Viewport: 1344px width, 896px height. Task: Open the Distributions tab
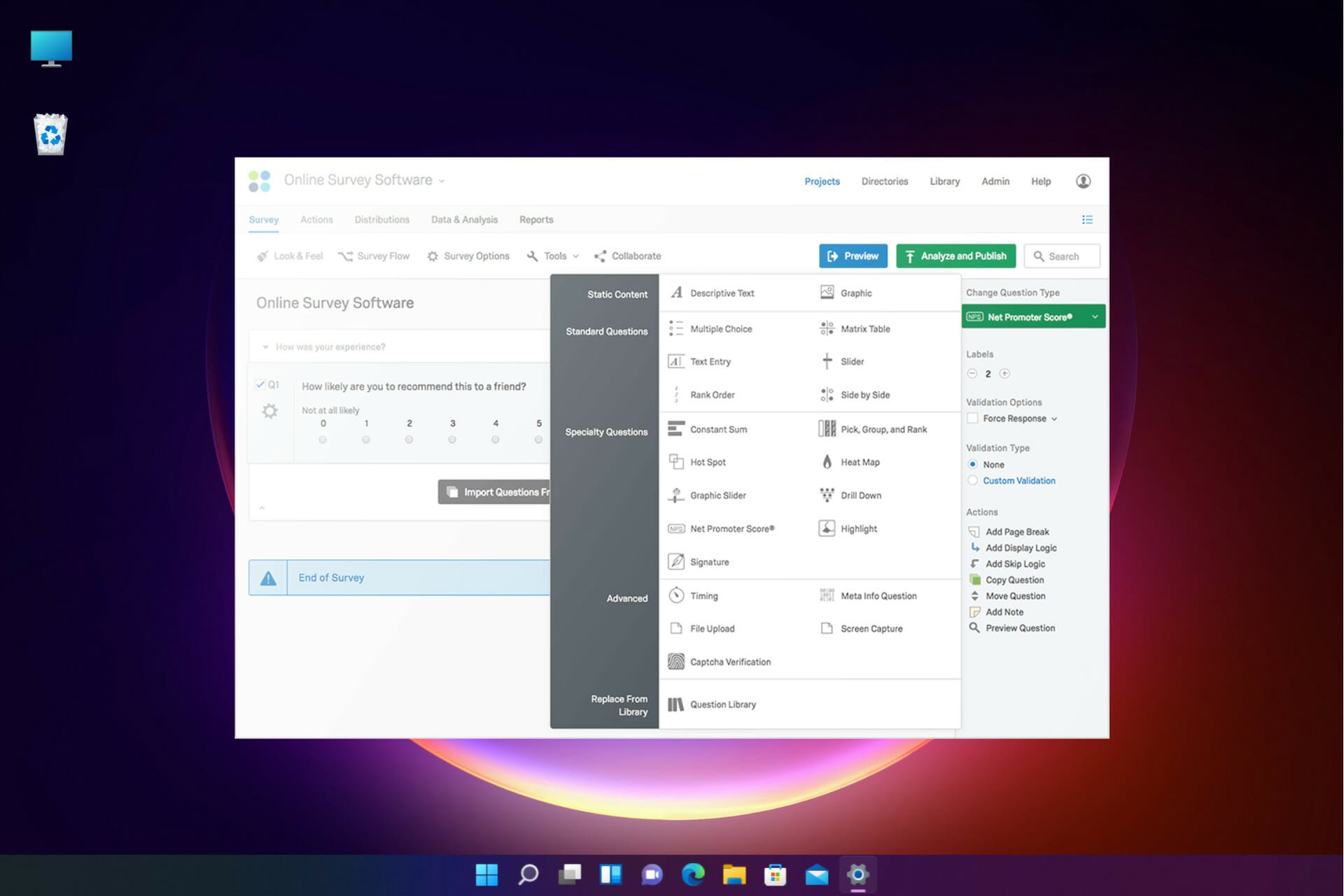tap(381, 220)
